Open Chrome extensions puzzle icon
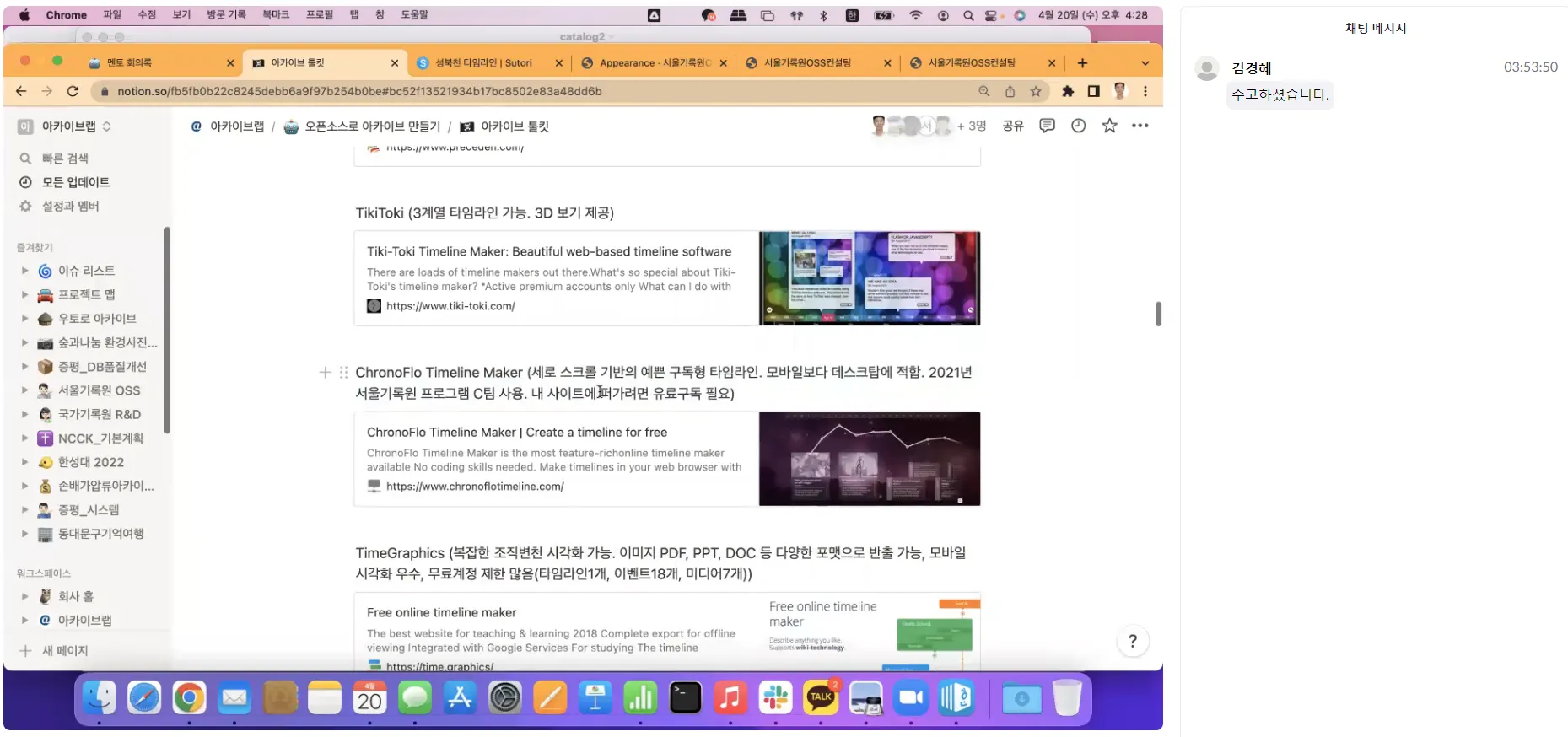This screenshot has width=1568, height=737. [x=1068, y=91]
